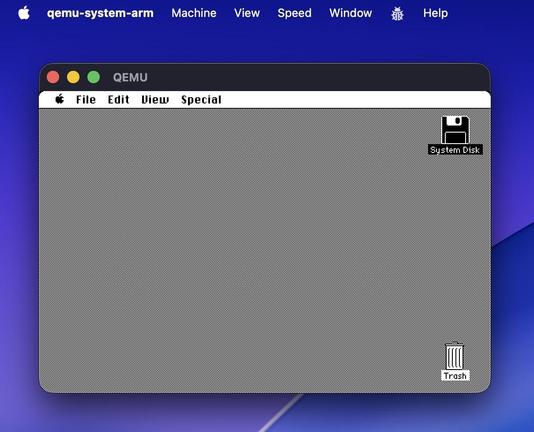
Task: Close the QEMU window with red button
Action: tap(53, 77)
